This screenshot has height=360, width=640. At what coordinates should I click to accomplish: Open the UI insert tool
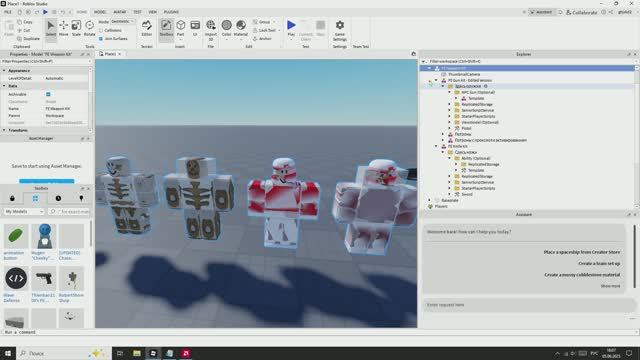point(195,28)
